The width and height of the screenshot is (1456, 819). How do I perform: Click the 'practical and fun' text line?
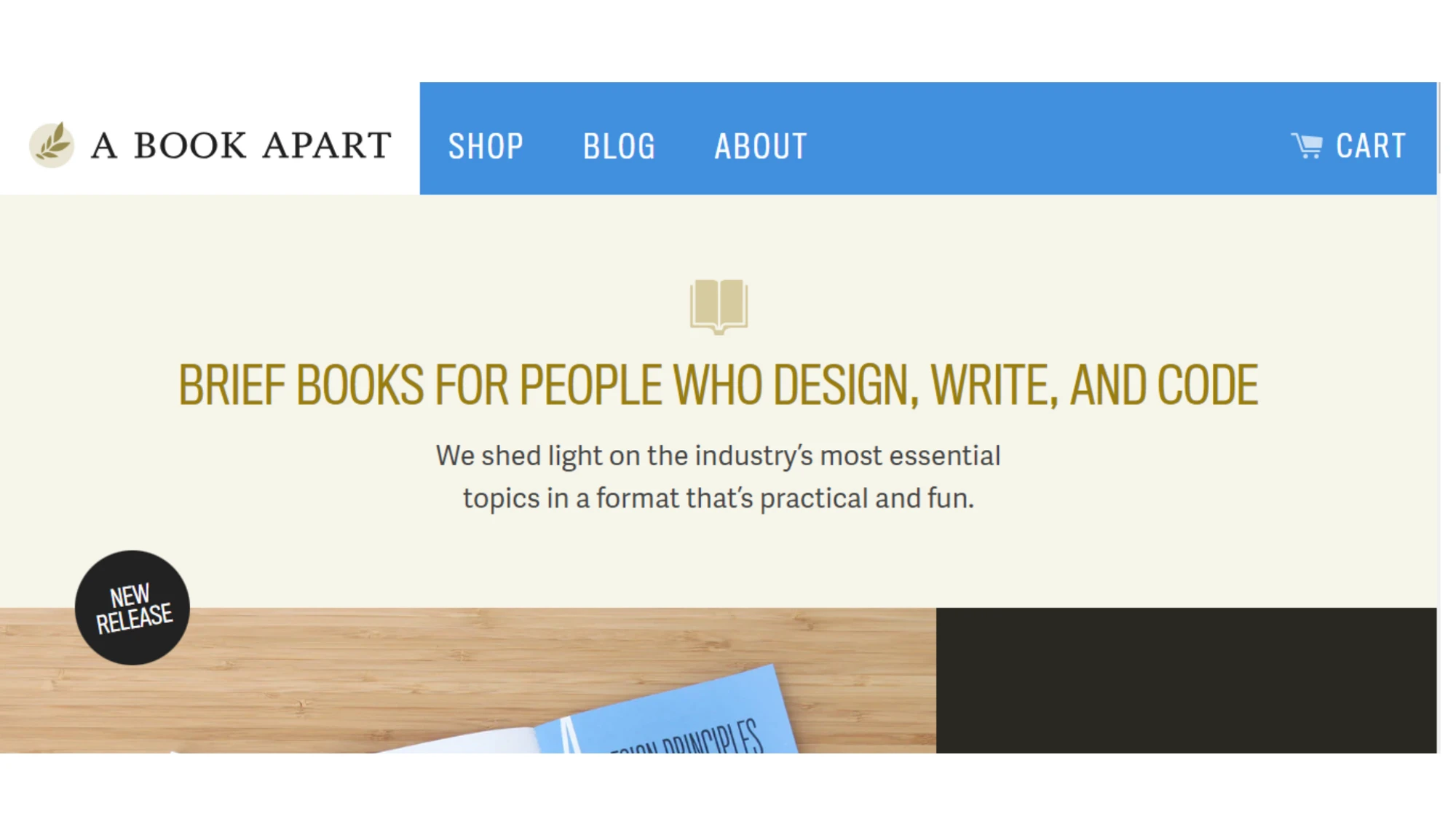[x=718, y=499]
